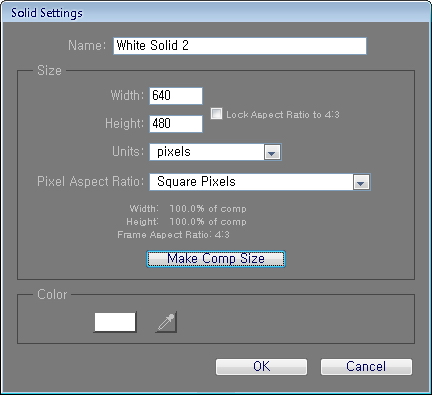The width and height of the screenshot is (432, 395).
Task: Enable Lock Aspect Ratio to 4:3 checkbox
Action: (216, 114)
